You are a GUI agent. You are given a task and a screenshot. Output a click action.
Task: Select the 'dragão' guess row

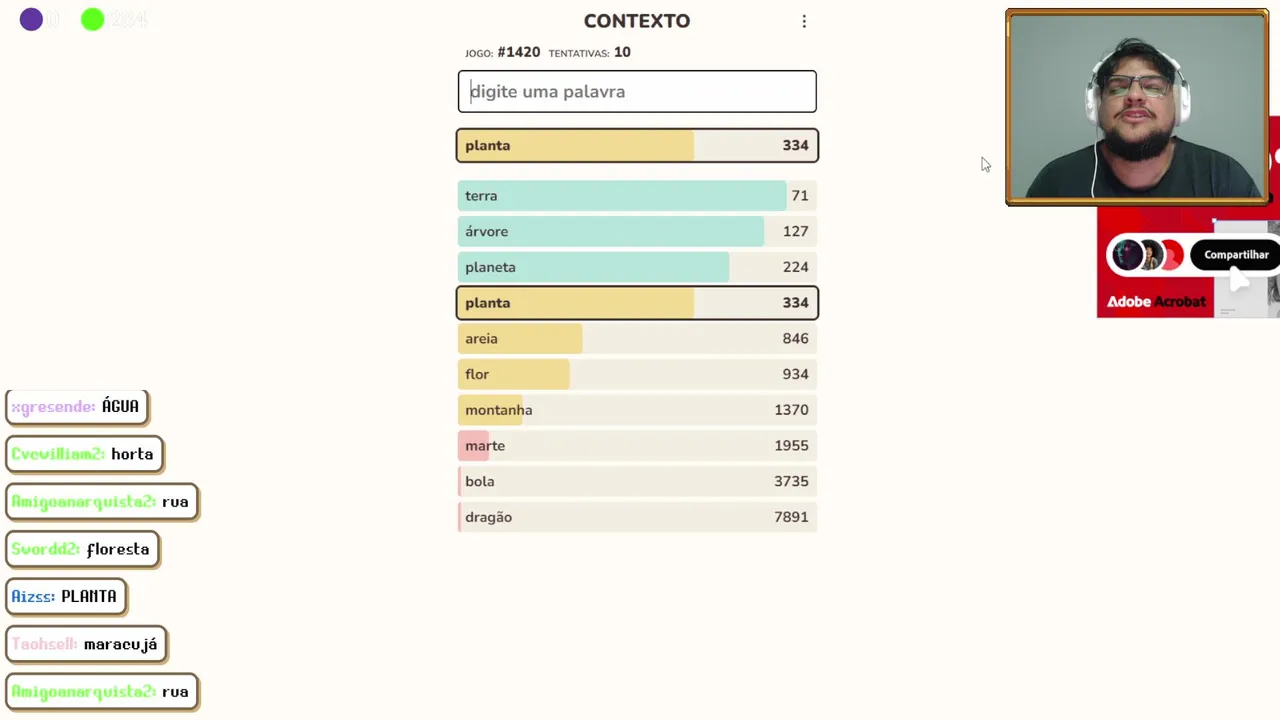coord(637,517)
